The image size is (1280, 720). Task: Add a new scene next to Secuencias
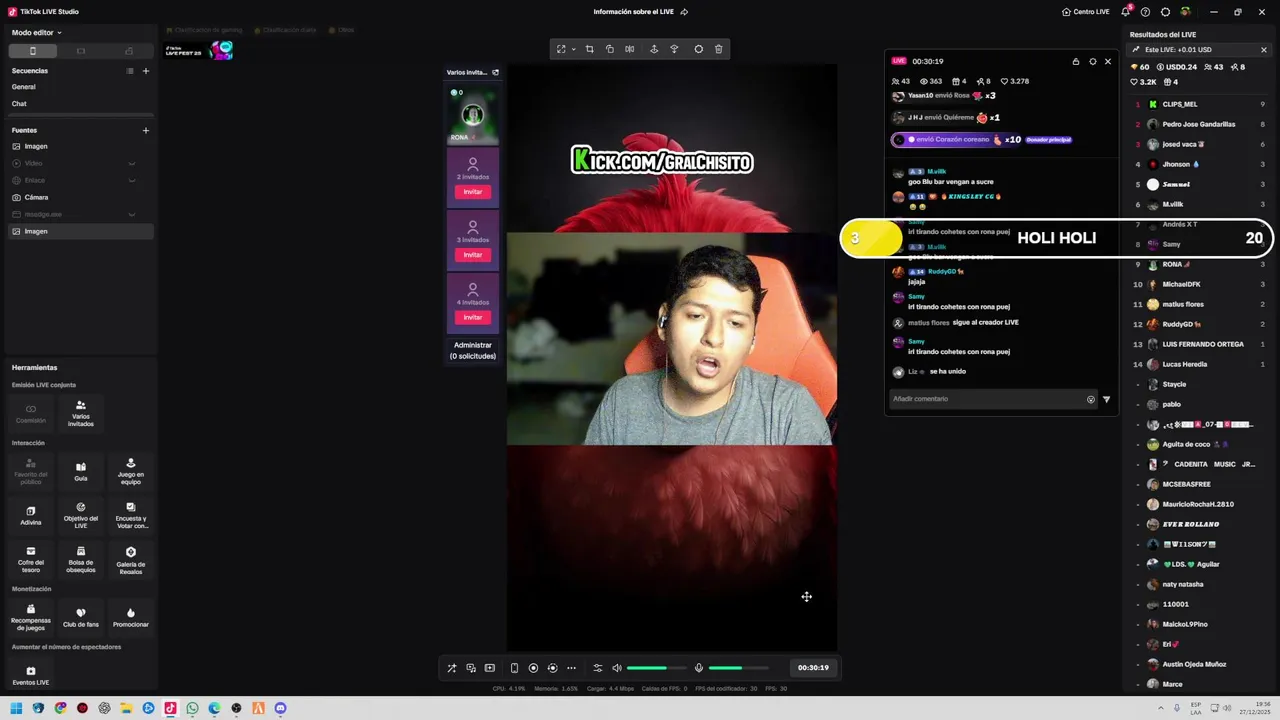(146, 71)
